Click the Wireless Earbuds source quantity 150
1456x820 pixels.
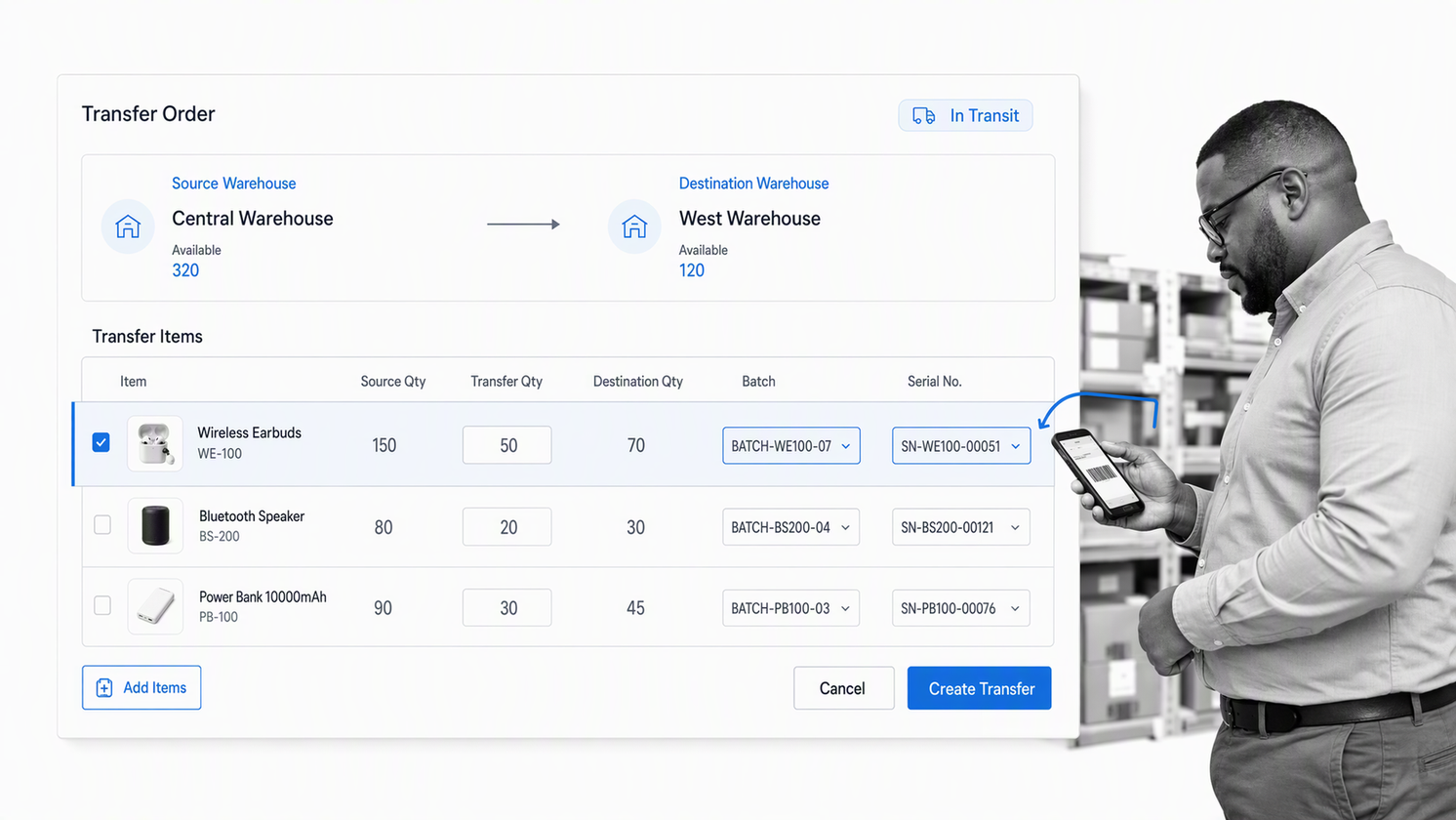(x=384, y=445)
